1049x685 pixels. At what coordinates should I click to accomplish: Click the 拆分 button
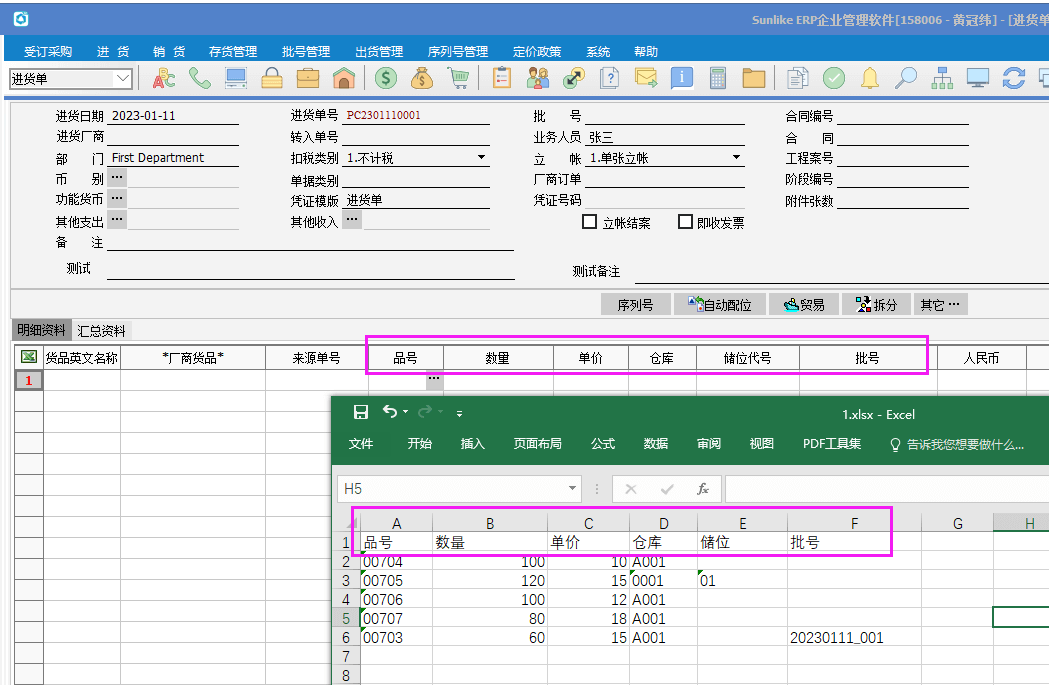(876, 305)
